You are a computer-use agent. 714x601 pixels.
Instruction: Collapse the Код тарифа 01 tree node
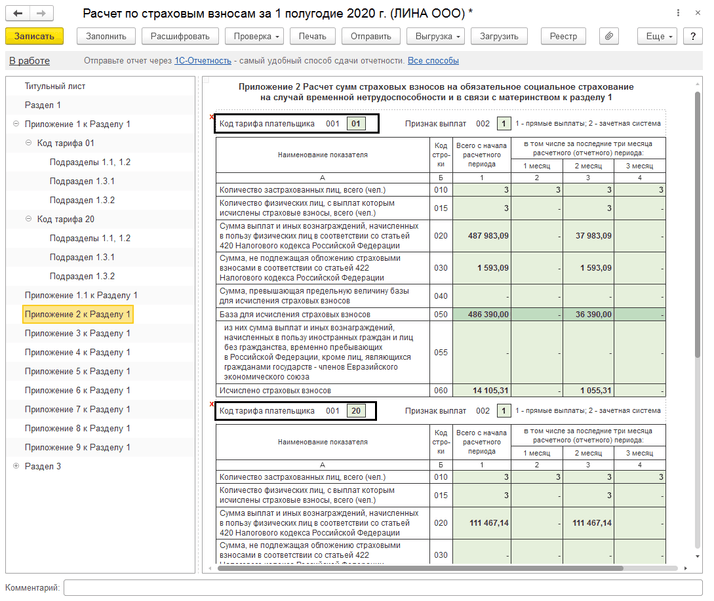[x=28, y=143]
